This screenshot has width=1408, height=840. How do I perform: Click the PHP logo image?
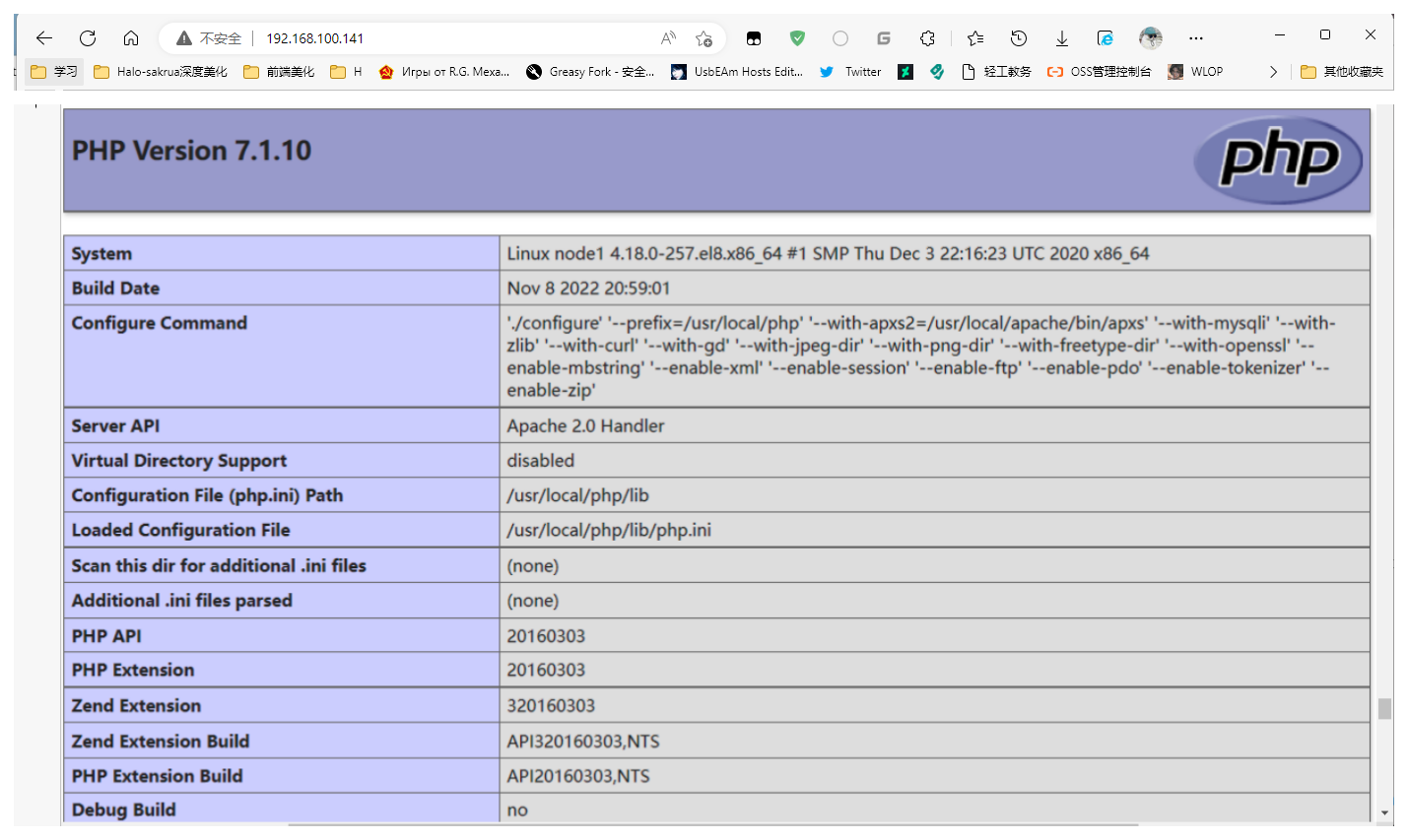click(x=1278, y=160)
